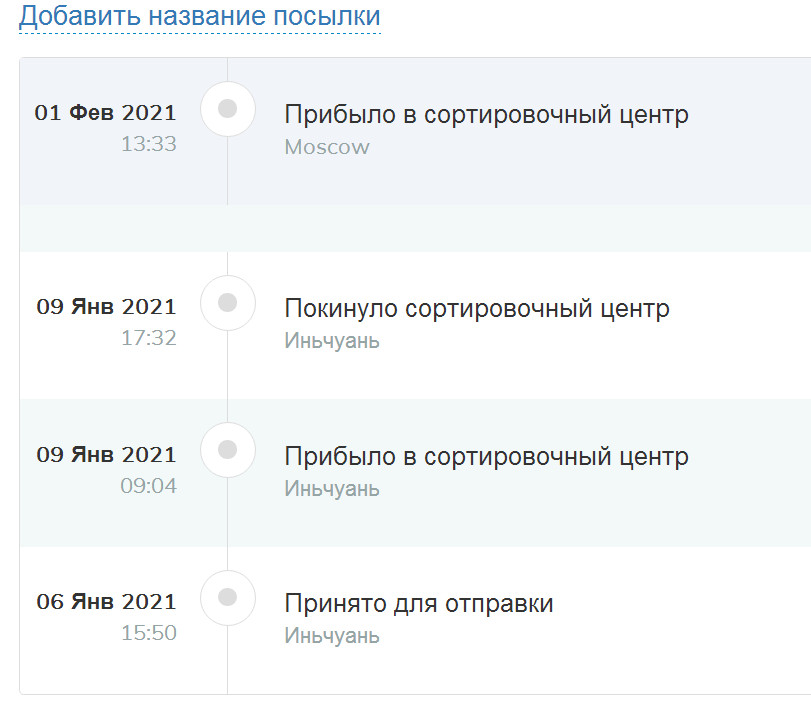Click the 13:33 timestamp
811x708 pixels.
[148, 144]
